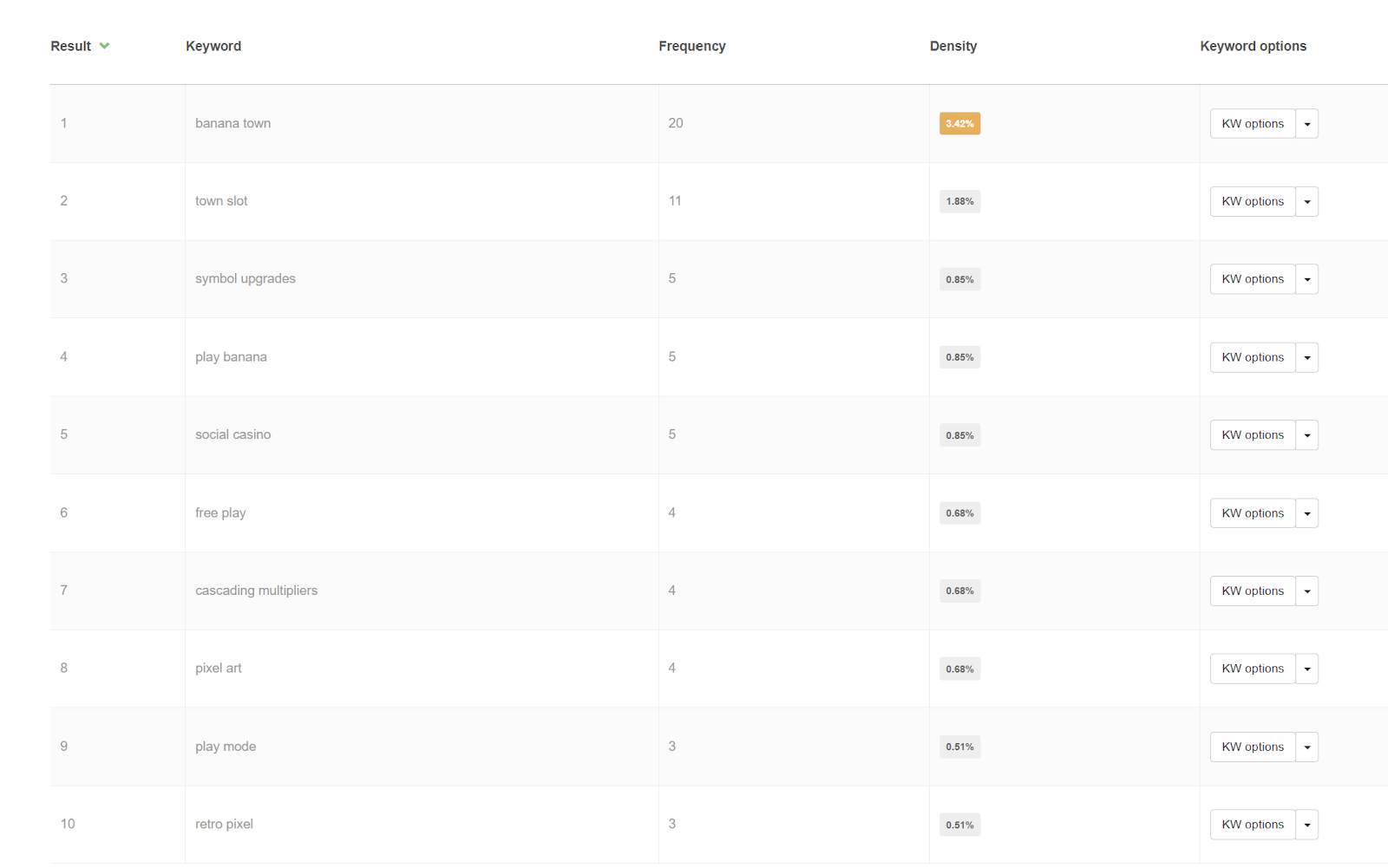Expand dropdown caret for play banana row
This screenshot has height=868, width=1388.
point(1306,357)
